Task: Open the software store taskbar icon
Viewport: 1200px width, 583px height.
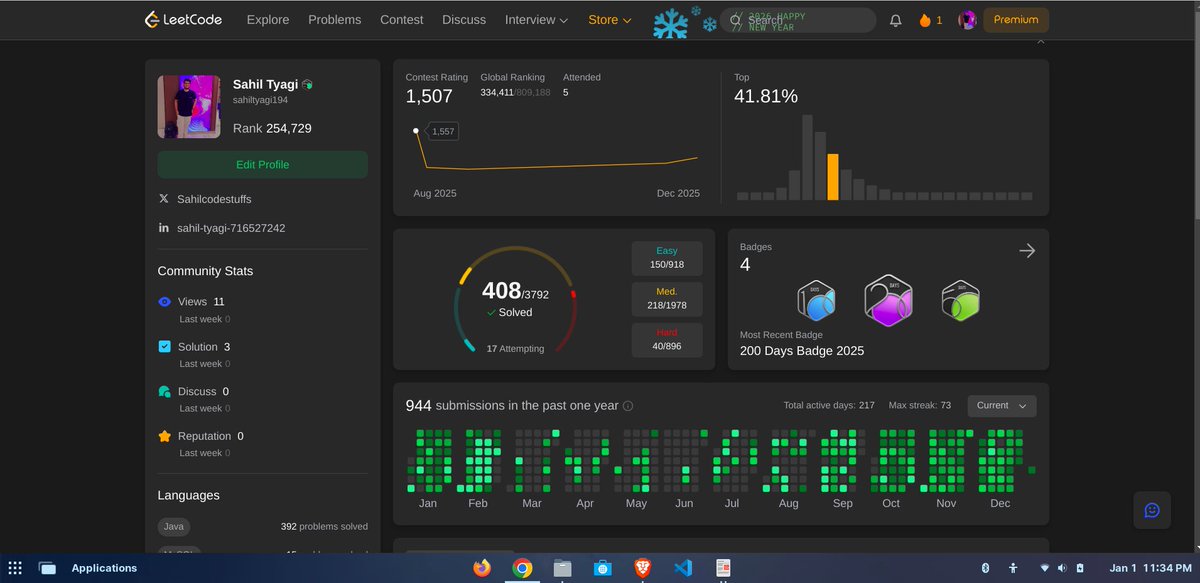Action: pos(602,568)
